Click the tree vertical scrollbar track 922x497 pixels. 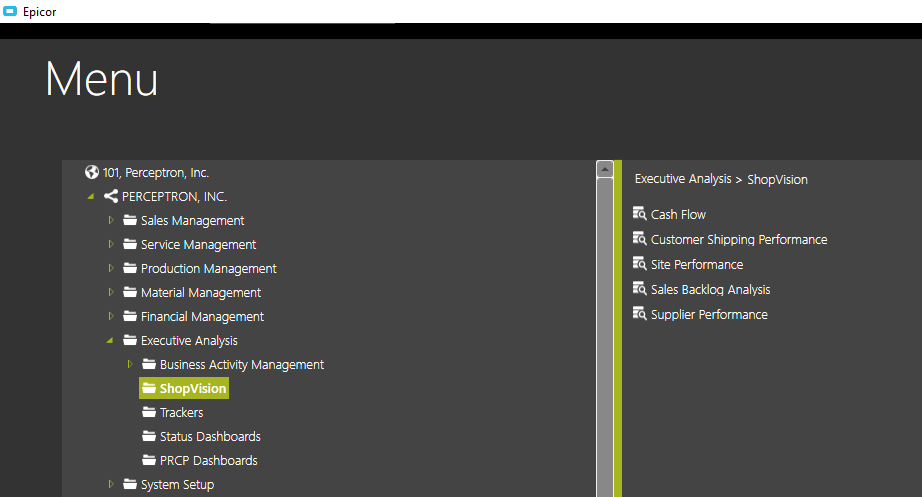click(604, 338)
